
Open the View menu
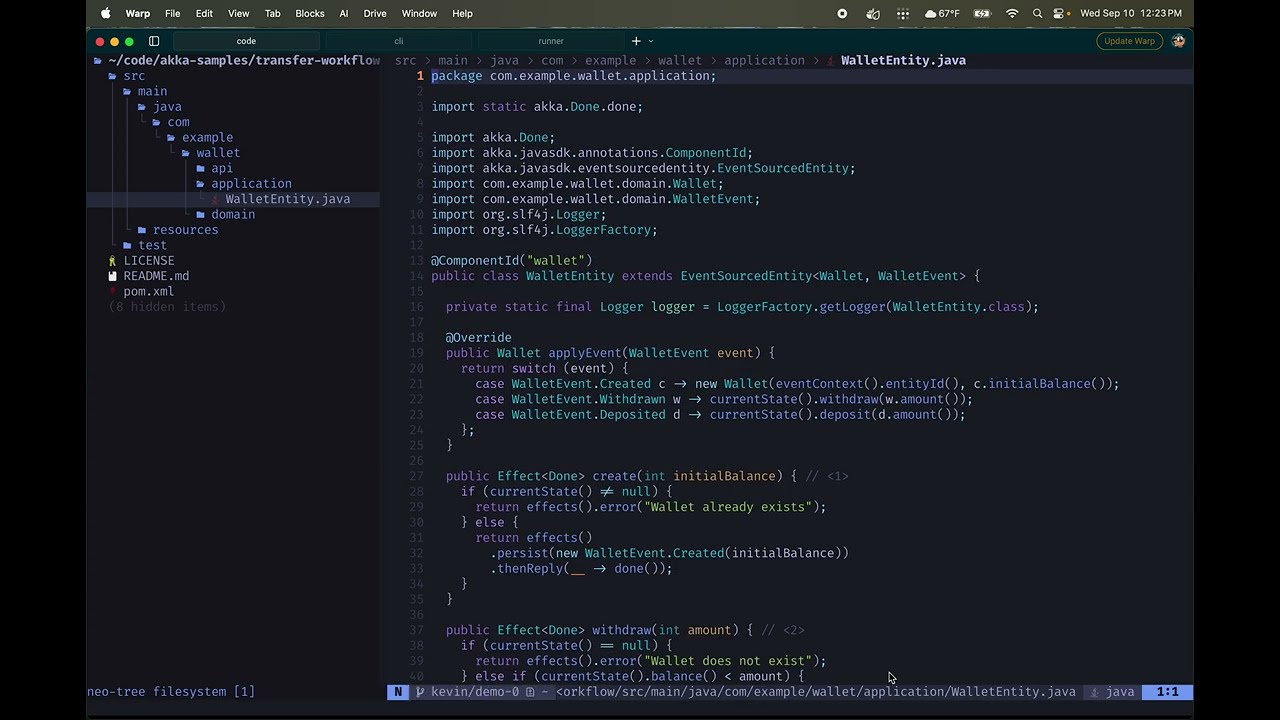(238, 13)
